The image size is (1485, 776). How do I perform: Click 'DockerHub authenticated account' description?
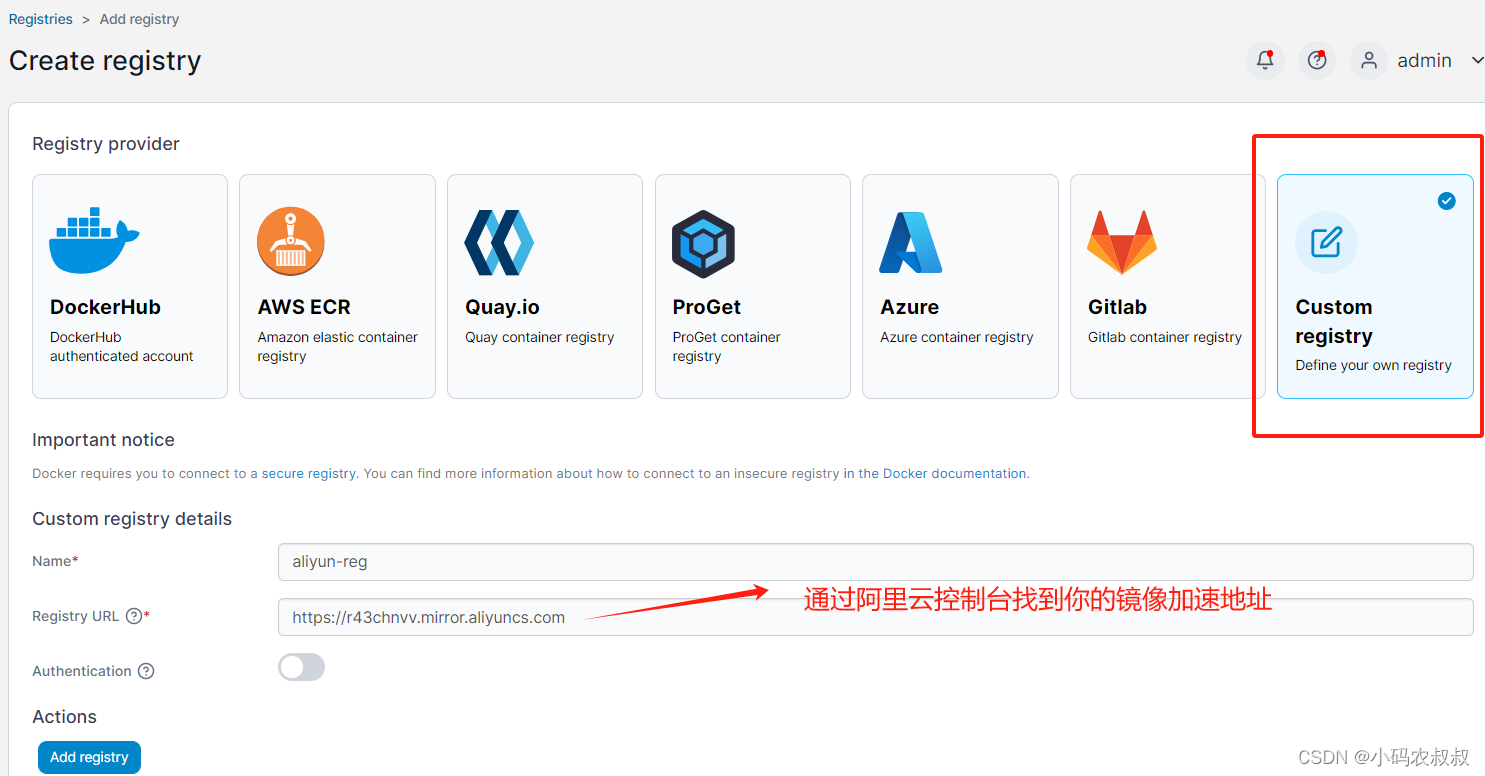tap(122, 347)
